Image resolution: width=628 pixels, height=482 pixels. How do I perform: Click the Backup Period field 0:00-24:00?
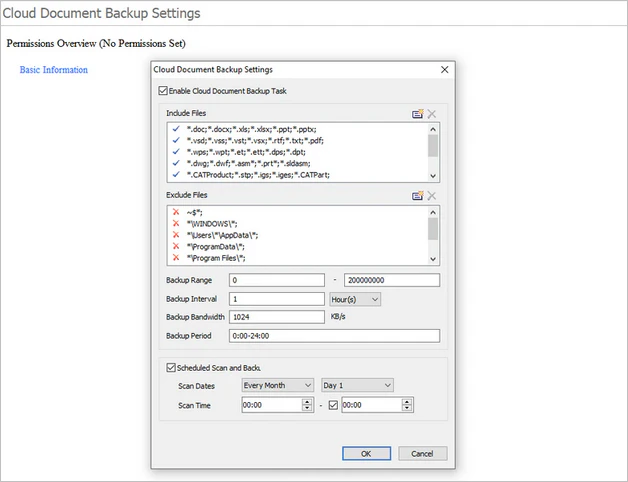(334, 336)
